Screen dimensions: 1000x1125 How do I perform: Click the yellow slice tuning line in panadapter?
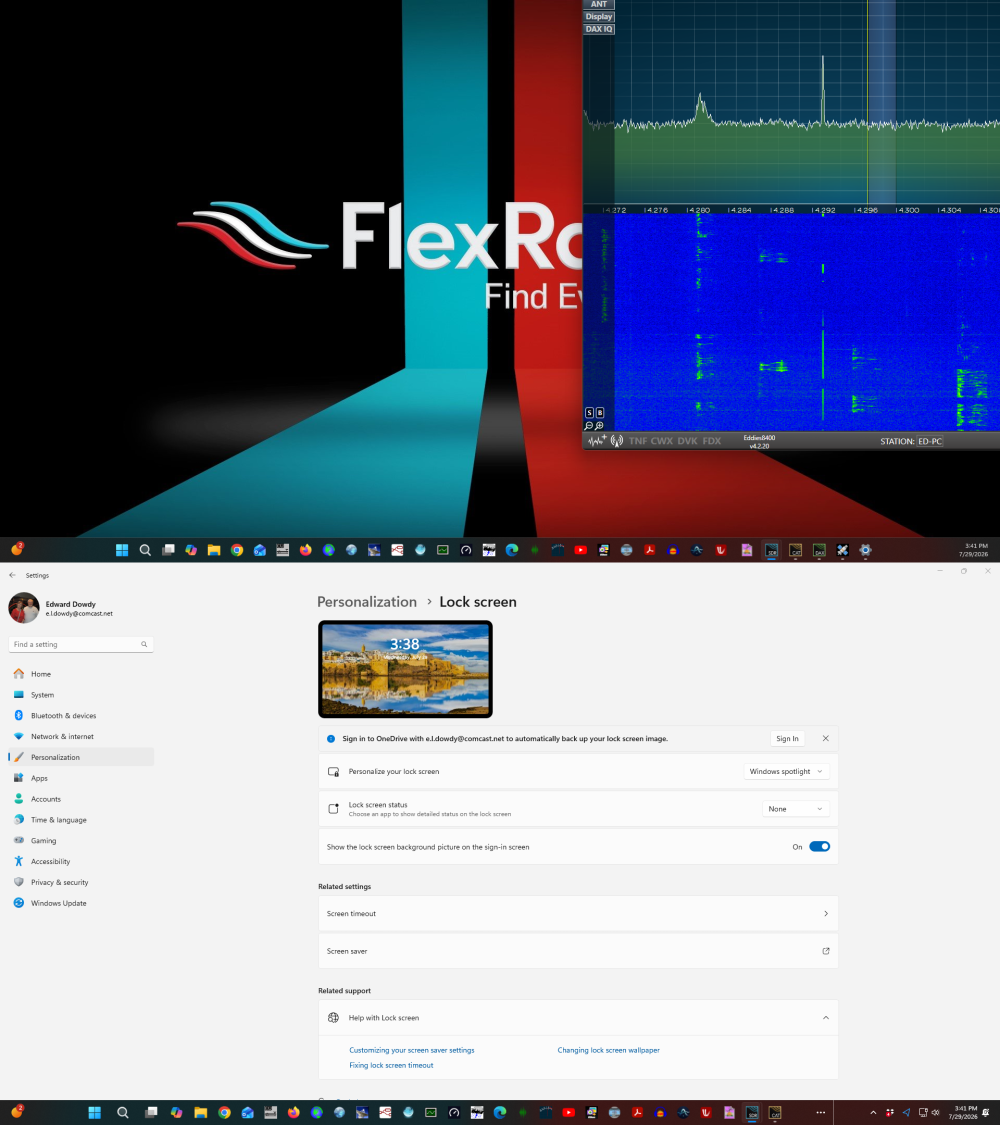tap(867, 100)
